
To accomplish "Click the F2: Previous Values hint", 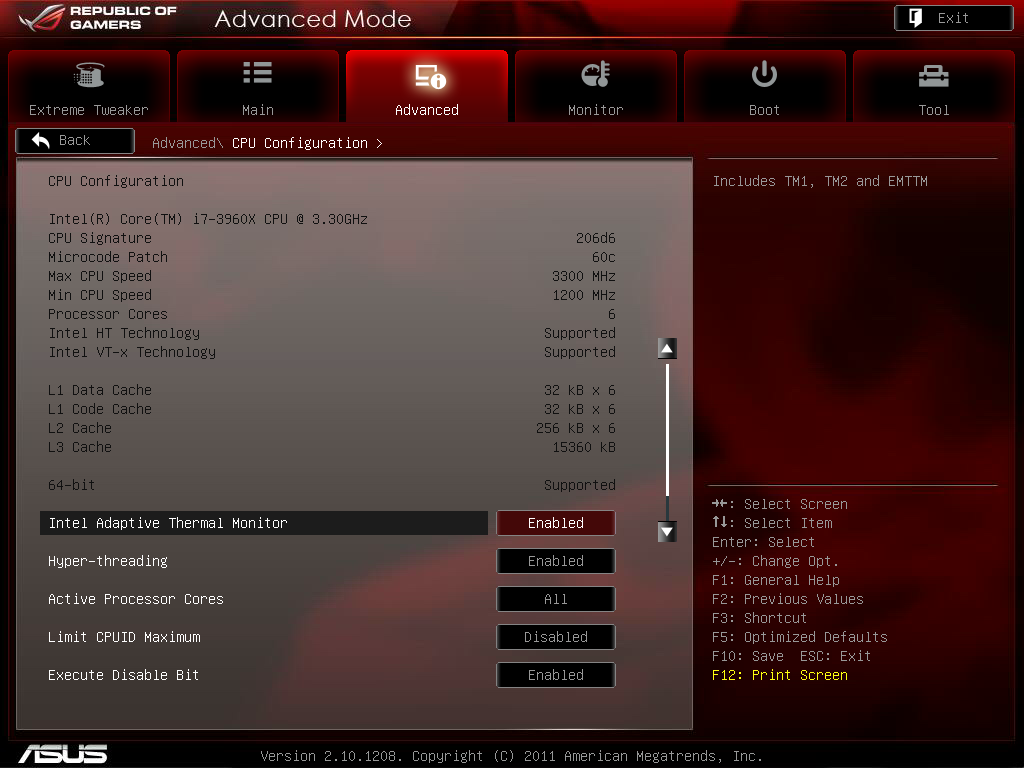I will point(788,599).
